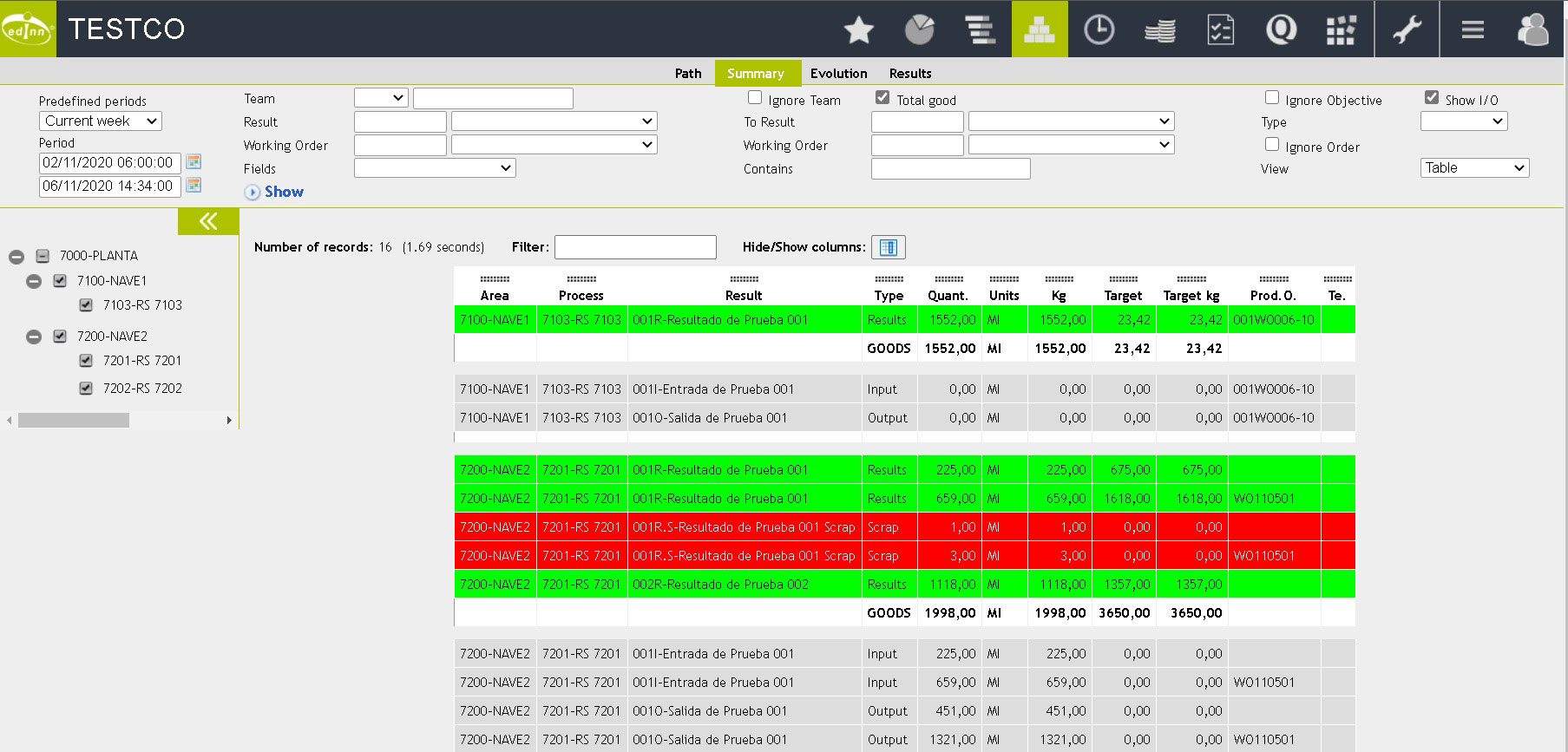The image size is (1568, 752).
Task: Sort by the Target column header
Action: pyautogui.click(x=1123, y=296)
